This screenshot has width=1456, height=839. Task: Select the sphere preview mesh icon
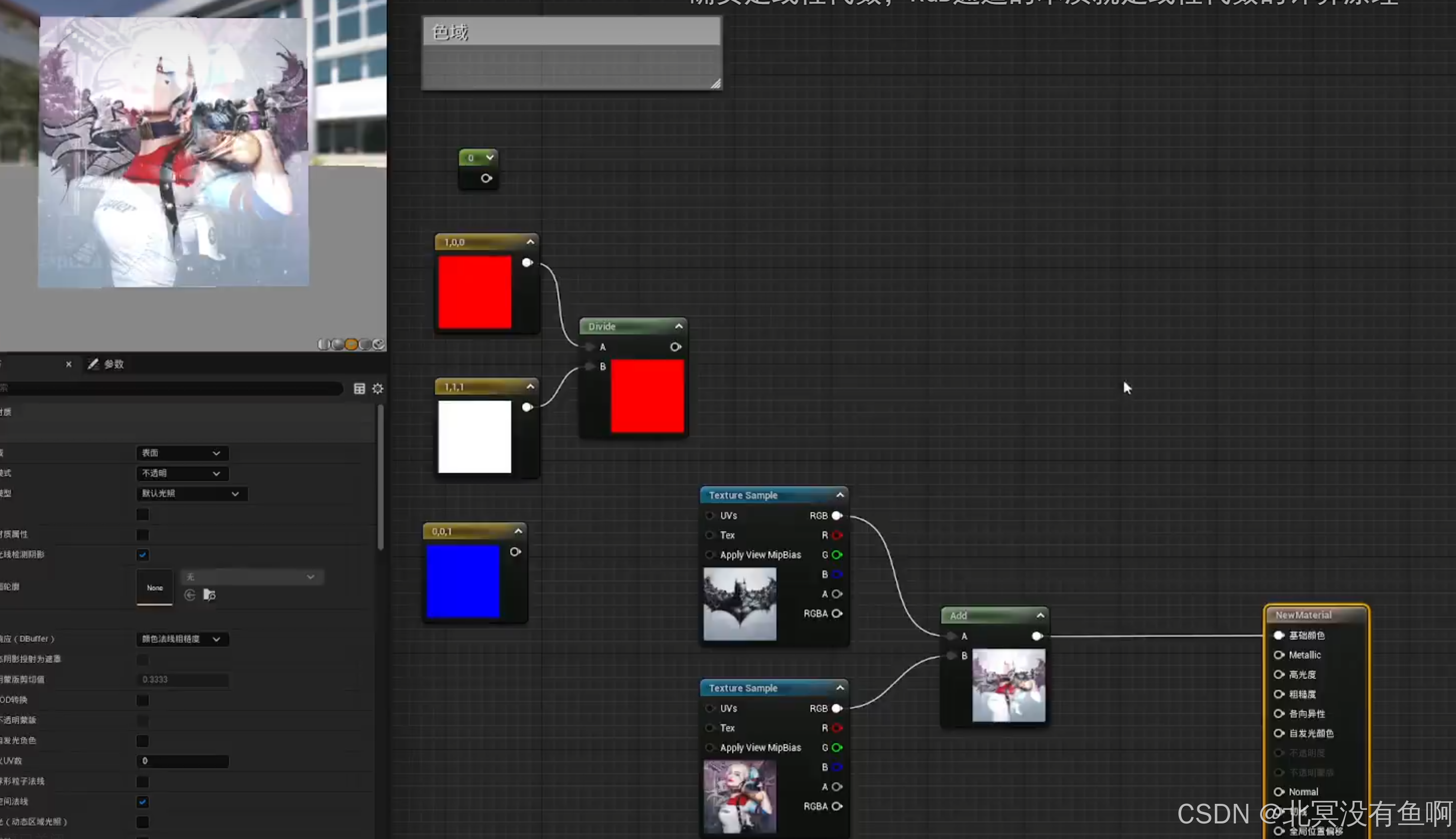pyautogui.click(x=337, y=344)
